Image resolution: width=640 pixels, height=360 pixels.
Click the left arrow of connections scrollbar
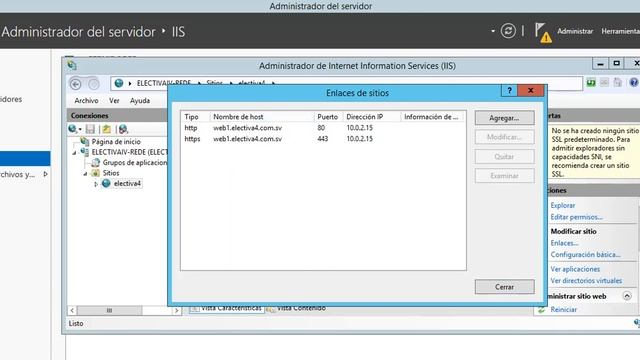pos(72,311)
